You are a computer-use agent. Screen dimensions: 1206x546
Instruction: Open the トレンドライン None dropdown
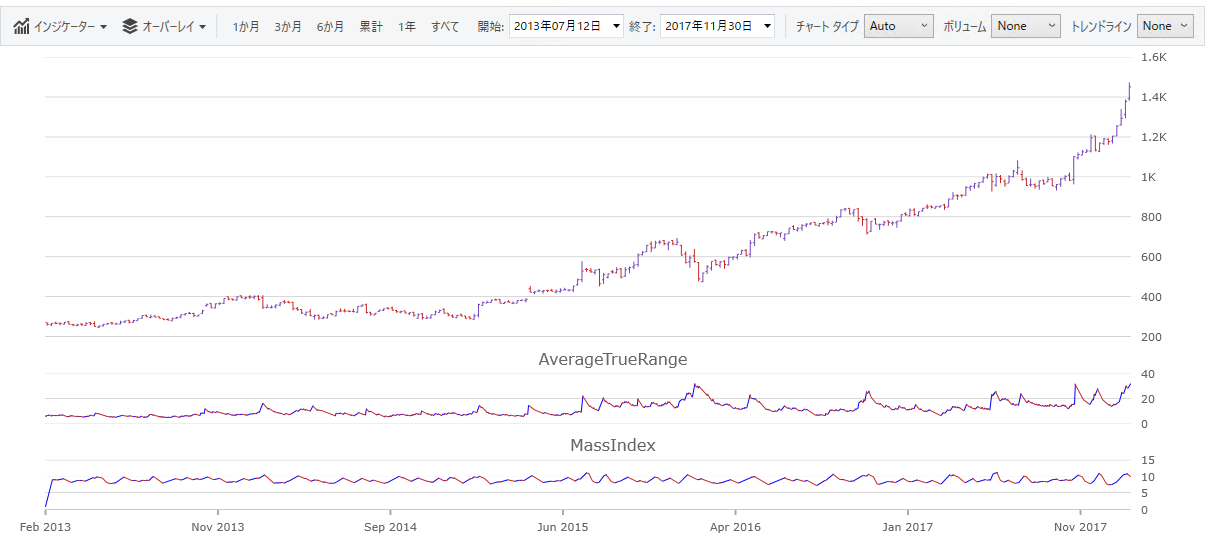(x=1166, y=26)
